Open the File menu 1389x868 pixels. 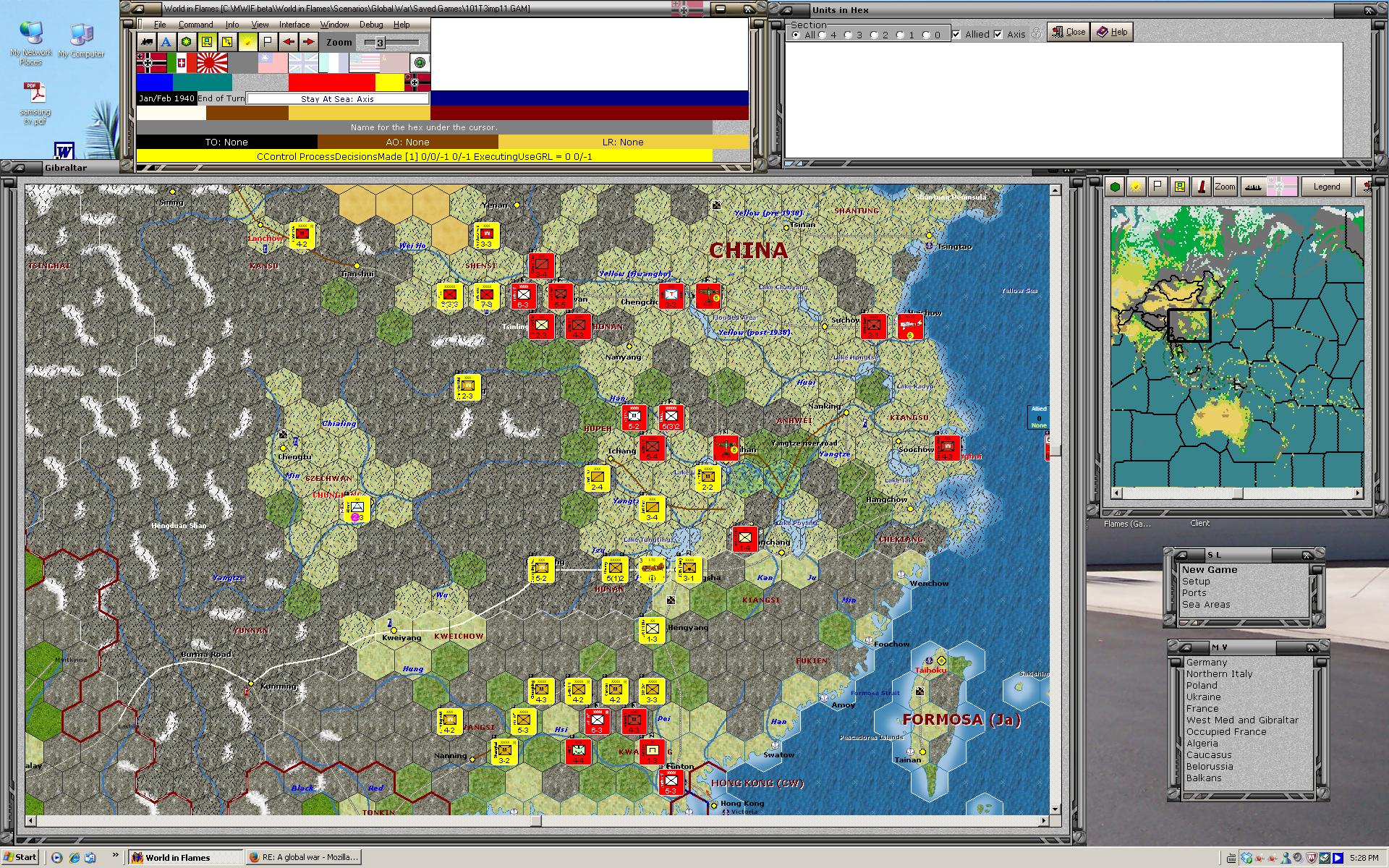pos(160,25)
